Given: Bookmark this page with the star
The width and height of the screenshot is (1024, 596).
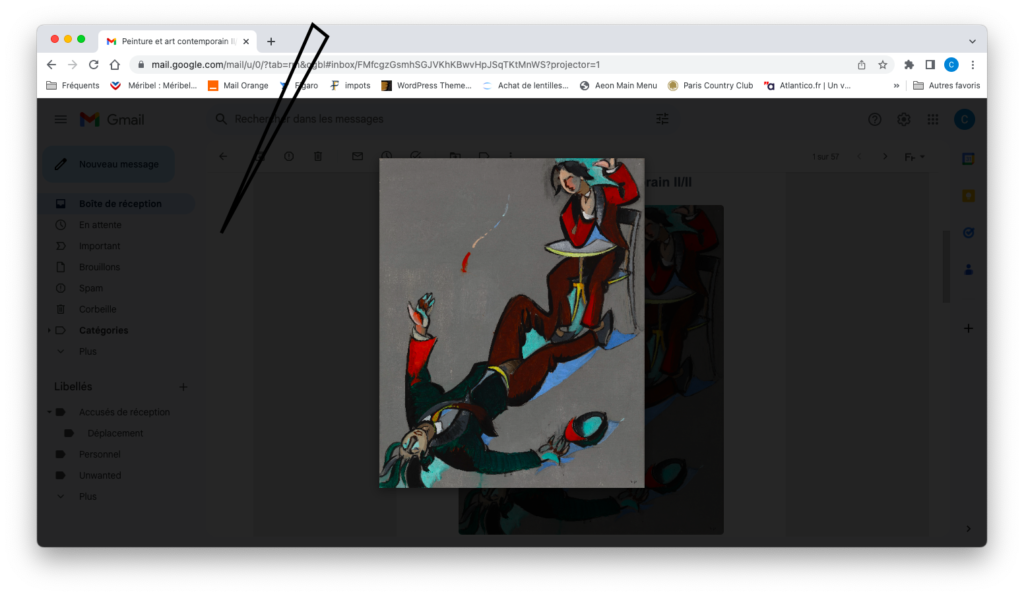Looking at the screenshot, I should tap(883, 65).
